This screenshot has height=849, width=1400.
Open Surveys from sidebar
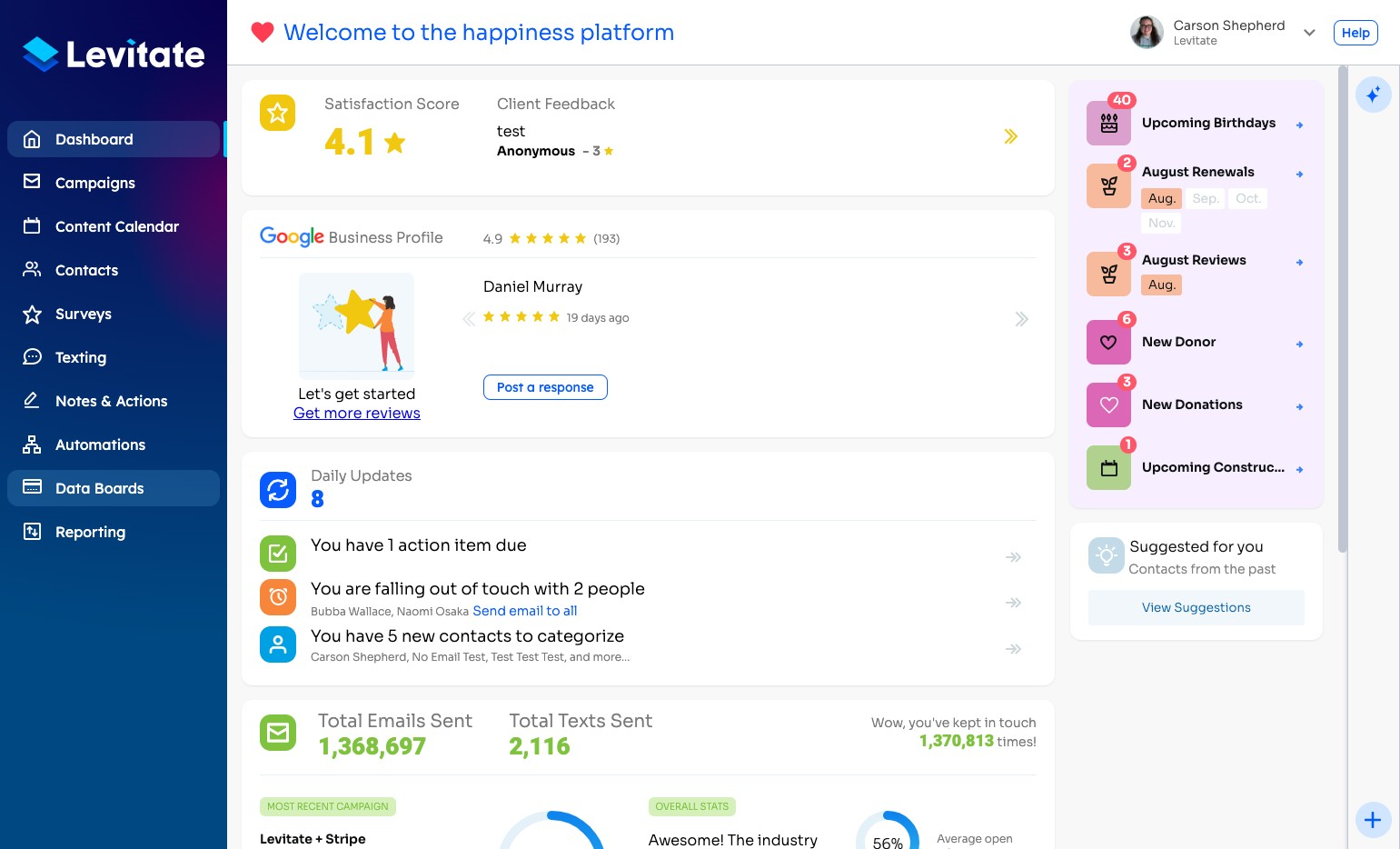pyautogui.click(x=114, y=314)
